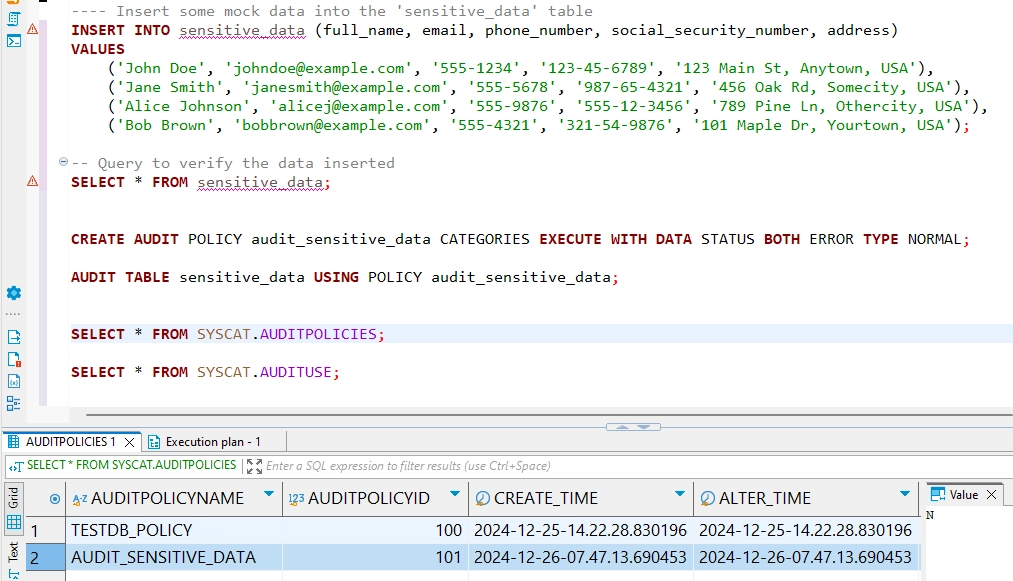Viewport: 1013px width, 581px height.
Task: Switch to the AUDITPOLICIES 1 results tab
Action: [70, 441]
